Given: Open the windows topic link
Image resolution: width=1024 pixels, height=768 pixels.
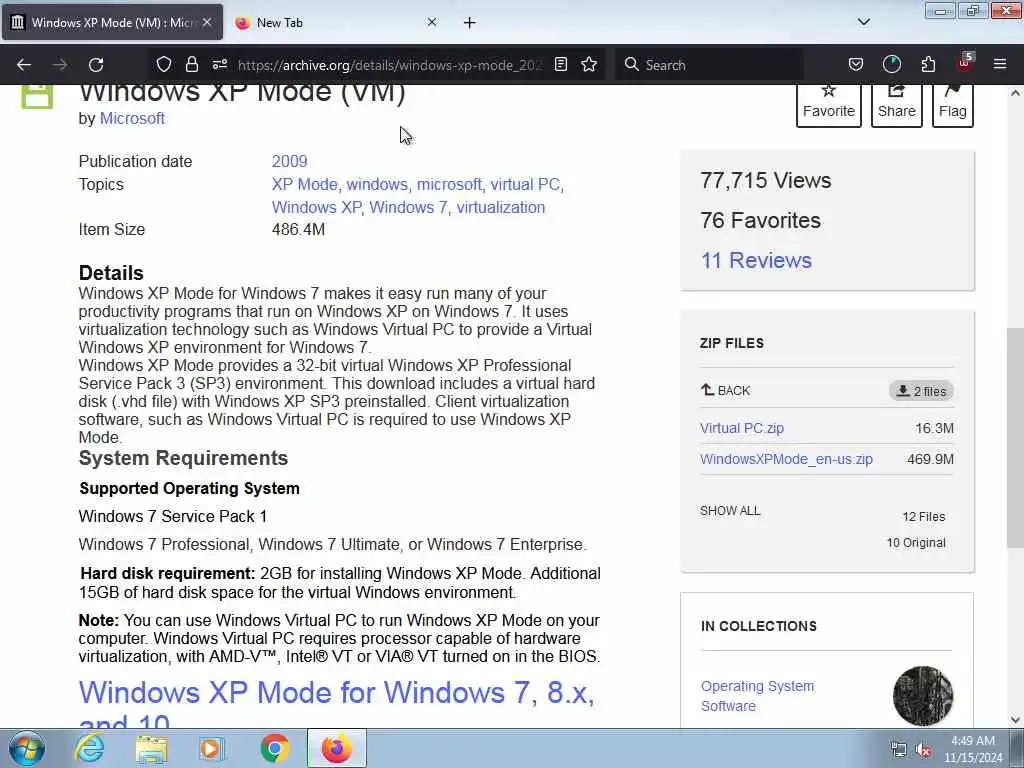Looking at the screenshot, I should tap(377, 184).
